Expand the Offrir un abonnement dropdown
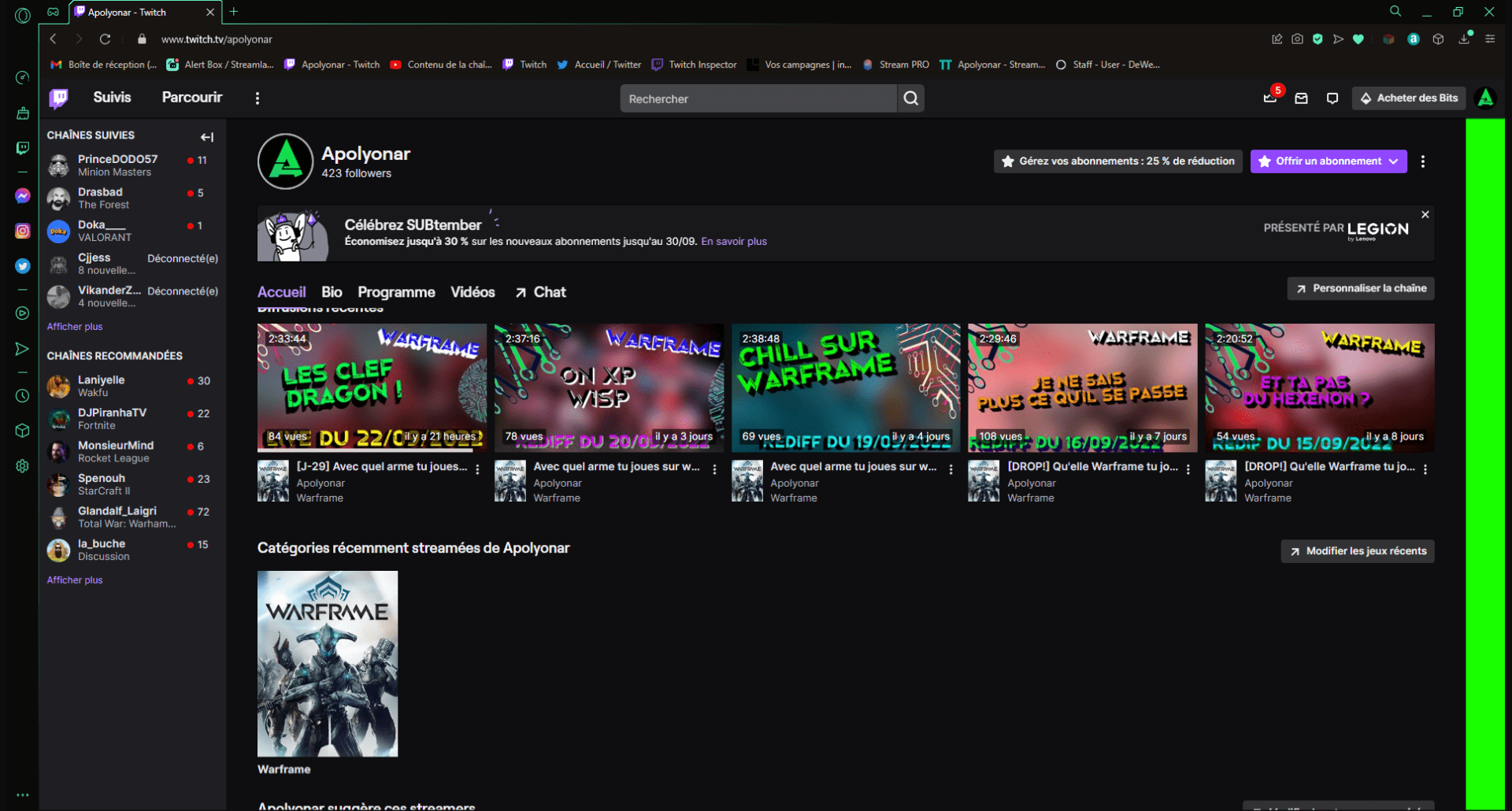This screenshot has width=1512, height=811. coord(1393,161)
